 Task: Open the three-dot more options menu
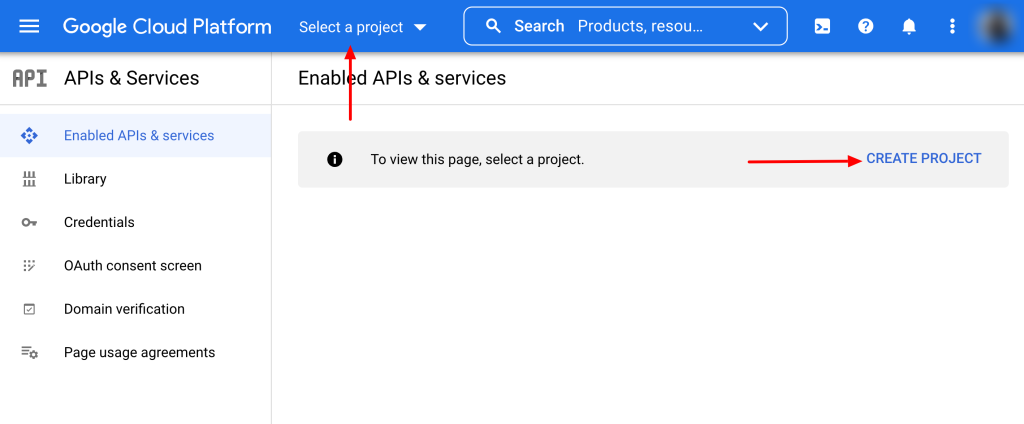(952, 26)
